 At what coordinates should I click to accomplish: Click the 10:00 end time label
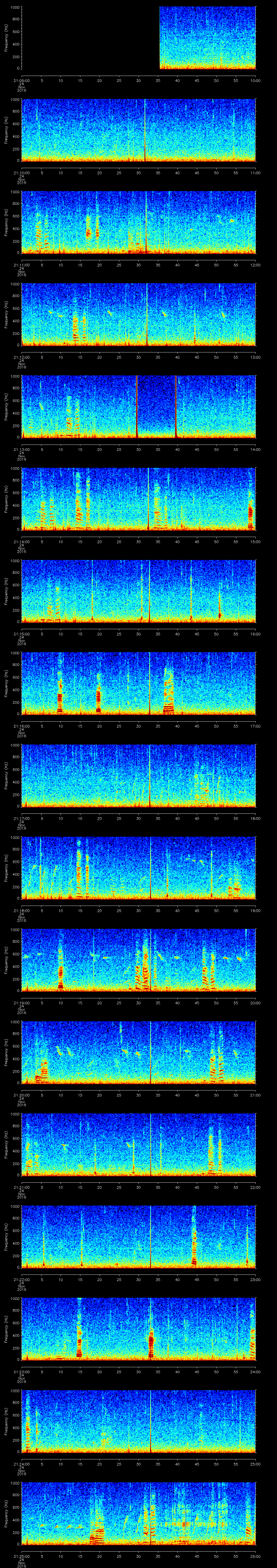[255, 80]
